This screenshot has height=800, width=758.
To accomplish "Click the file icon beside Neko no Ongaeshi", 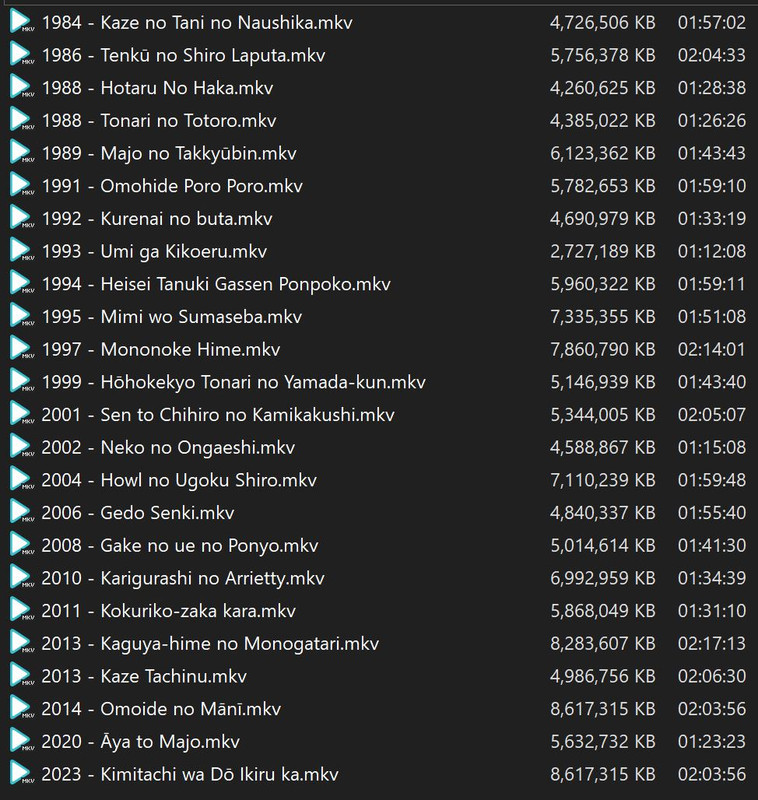I will pyautogui.click(x=20, y=448).
